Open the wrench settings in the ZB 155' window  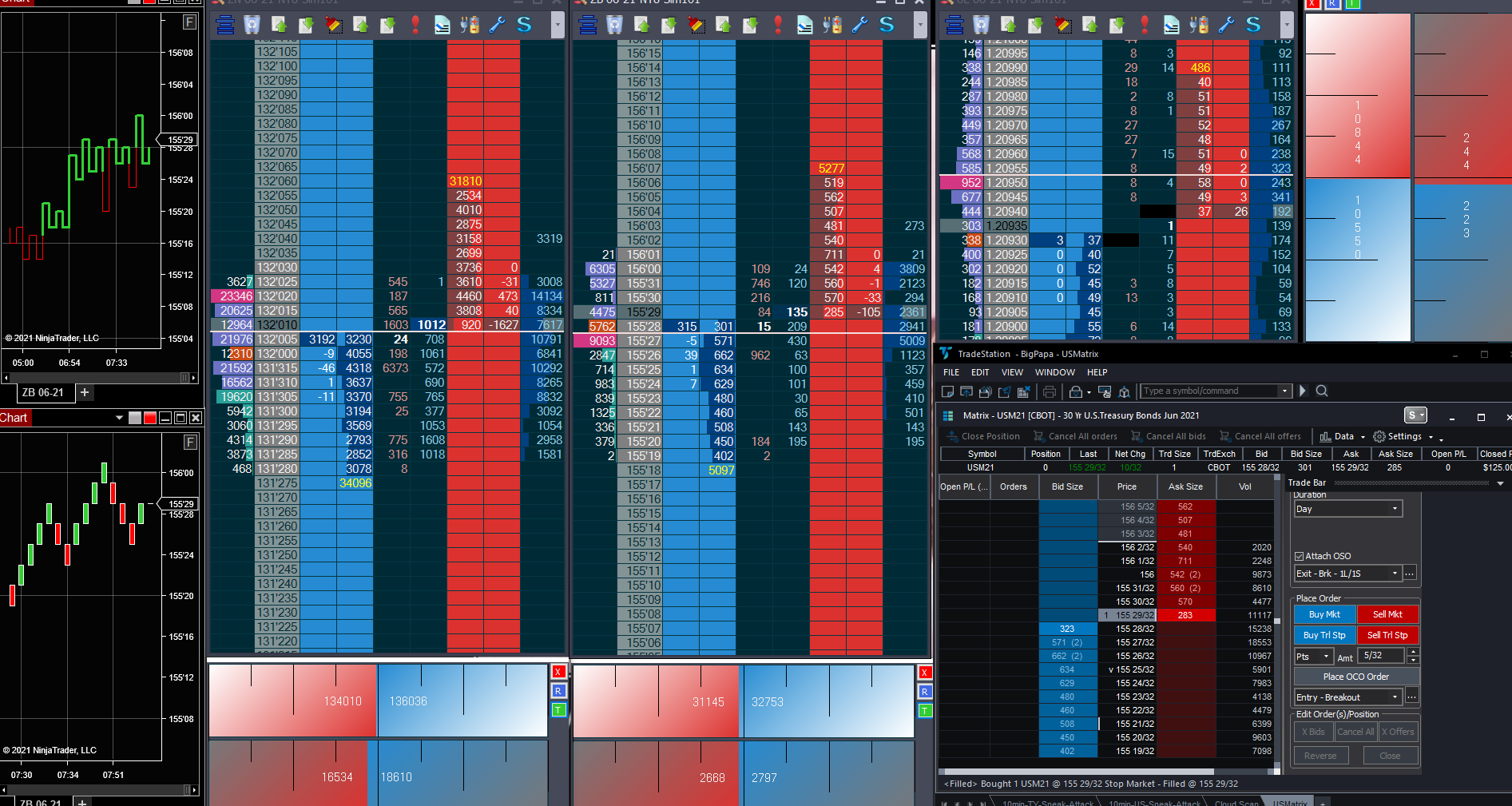click(859, 26)
